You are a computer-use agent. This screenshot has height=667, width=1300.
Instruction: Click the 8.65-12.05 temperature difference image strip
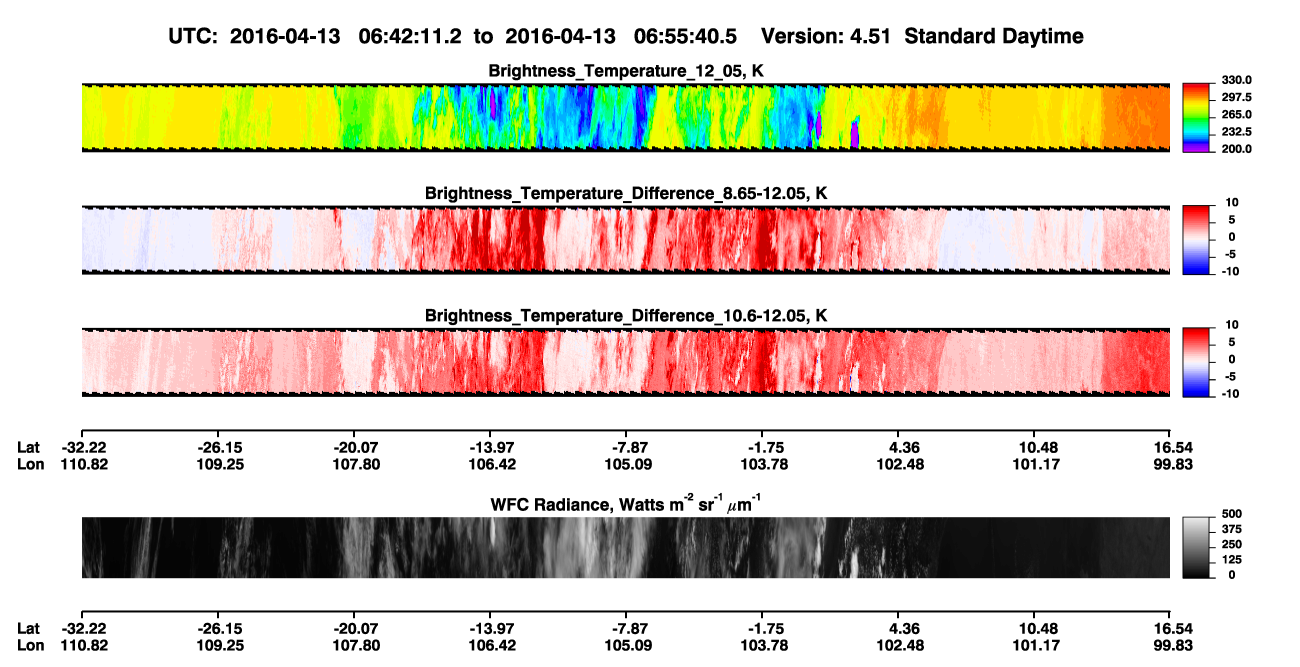click(x=626, y=239)
